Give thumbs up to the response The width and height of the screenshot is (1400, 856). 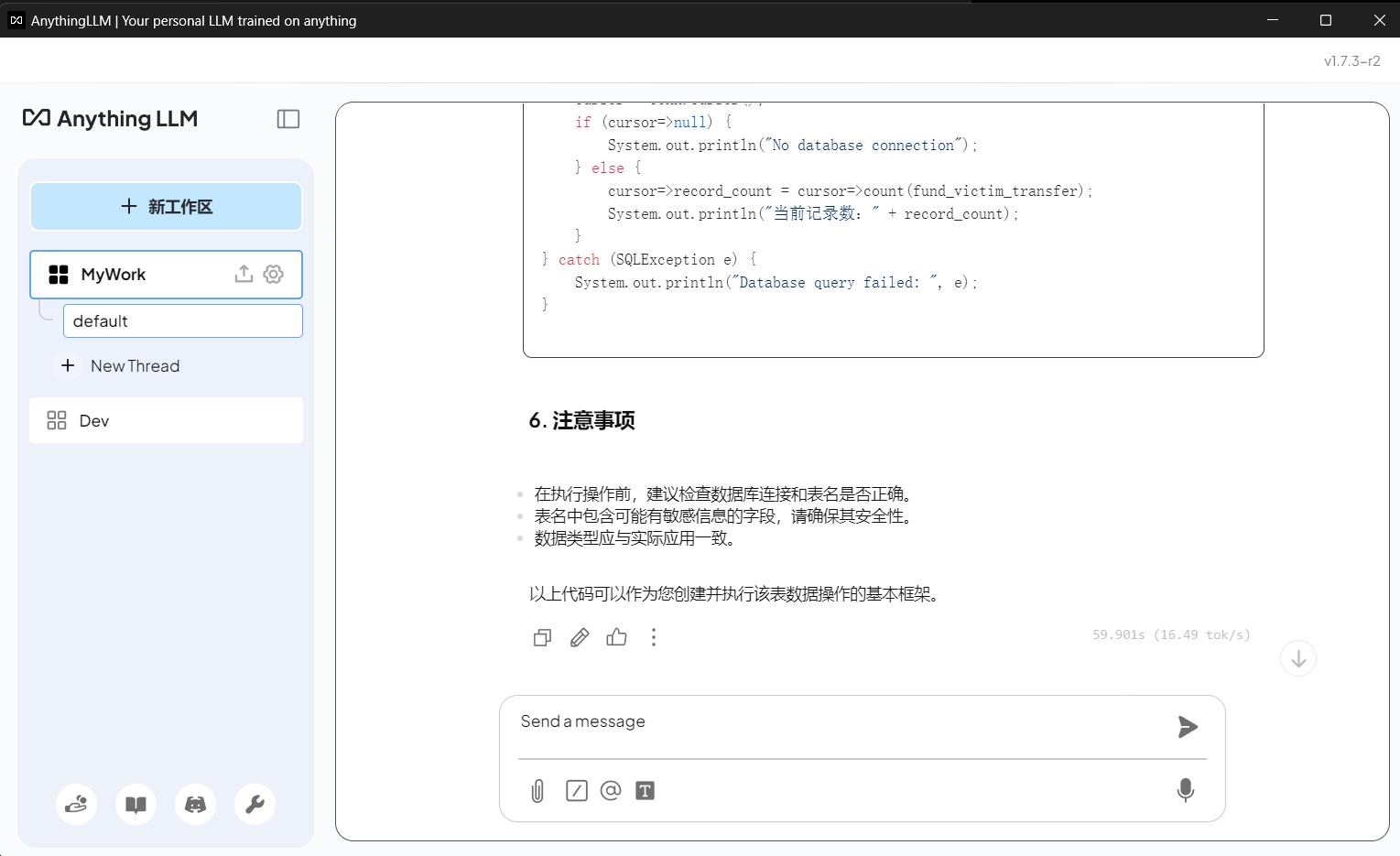click(x=617, y=637)
